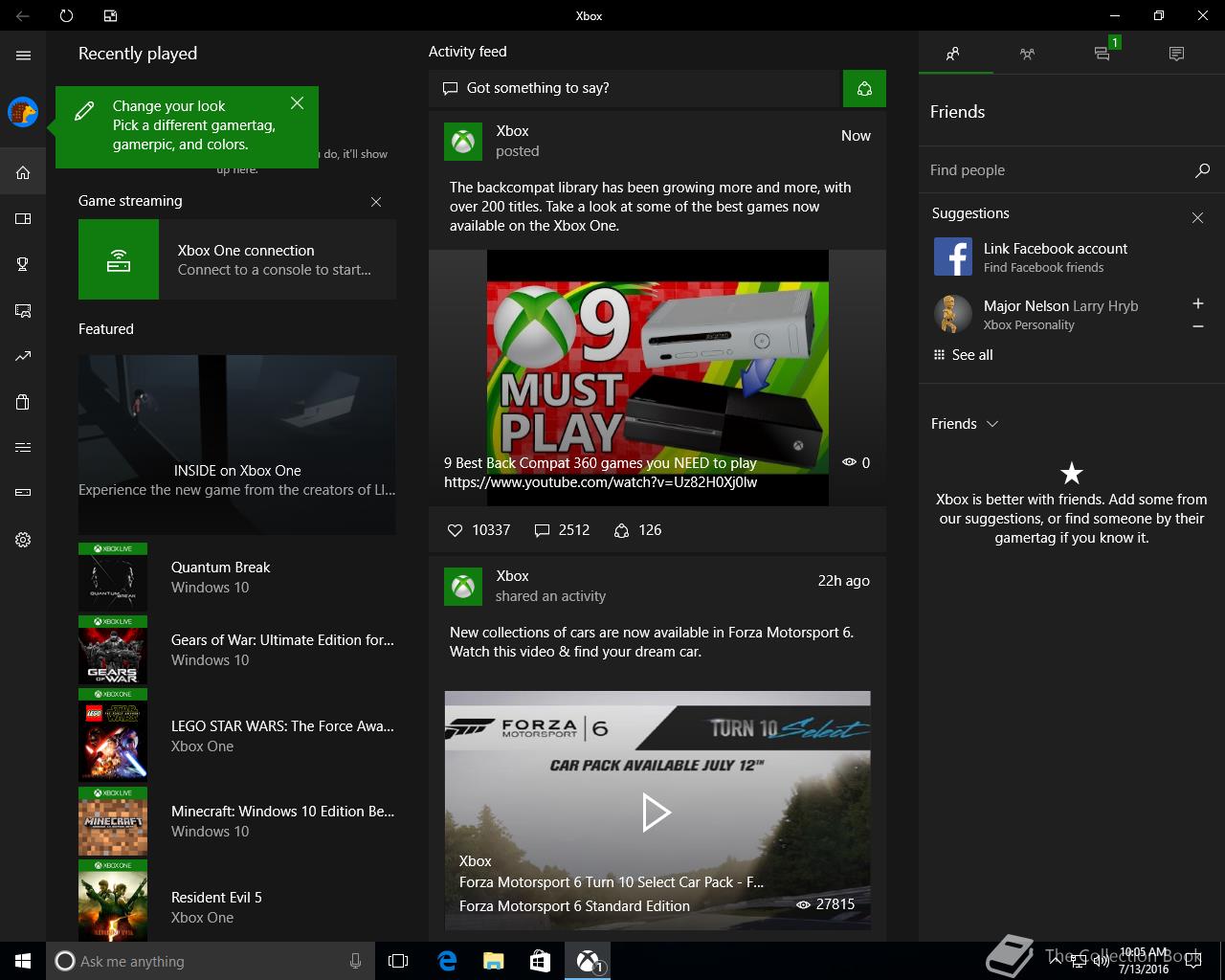Switch to the Parties tab
The height and width of the screenshot is (980, 1225).
1027,54
